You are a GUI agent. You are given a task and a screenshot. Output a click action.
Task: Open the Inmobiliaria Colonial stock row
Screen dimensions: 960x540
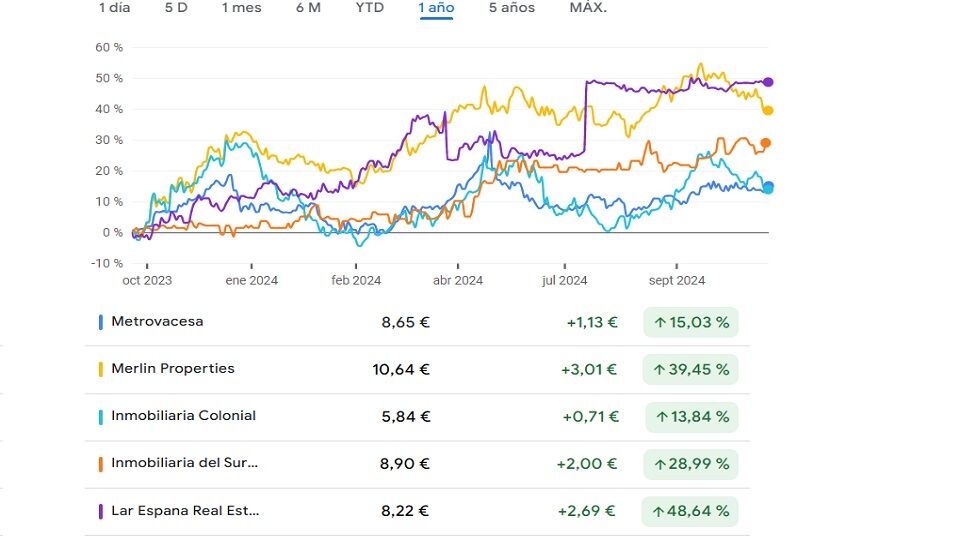pos(183,416)
